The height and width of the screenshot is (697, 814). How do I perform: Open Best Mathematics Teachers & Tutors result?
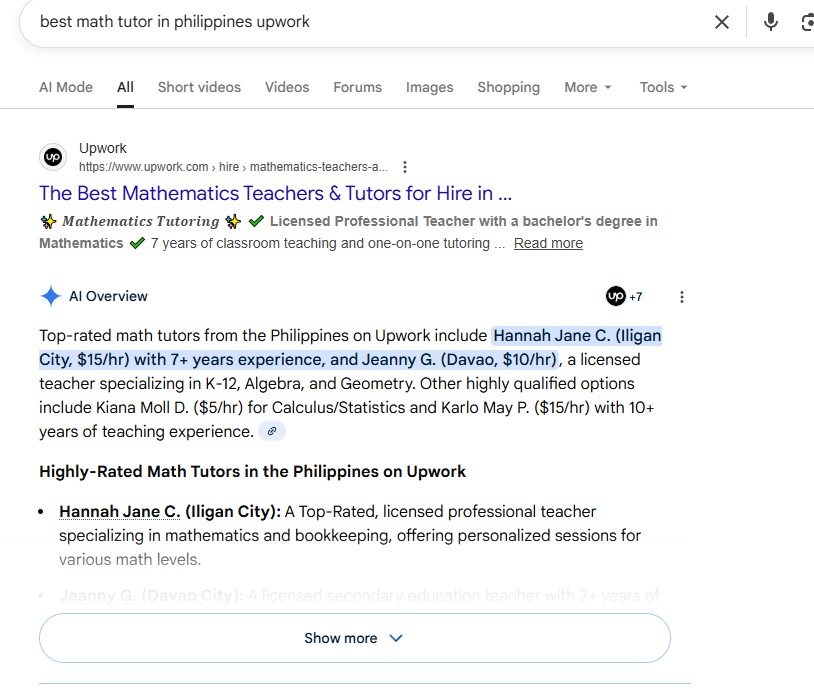tap(275, 193)
